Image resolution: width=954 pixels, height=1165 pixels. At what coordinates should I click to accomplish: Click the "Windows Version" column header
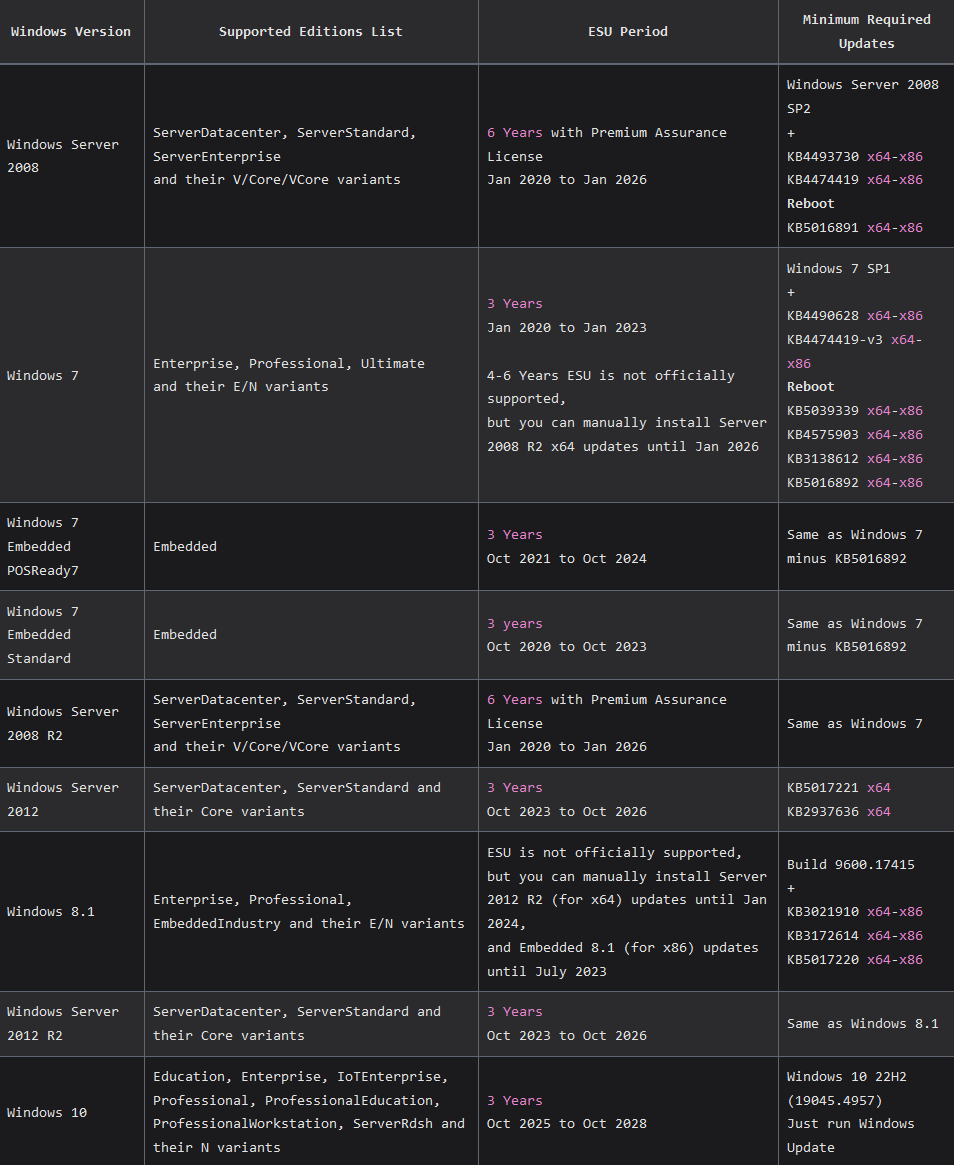tap(71, 32)
